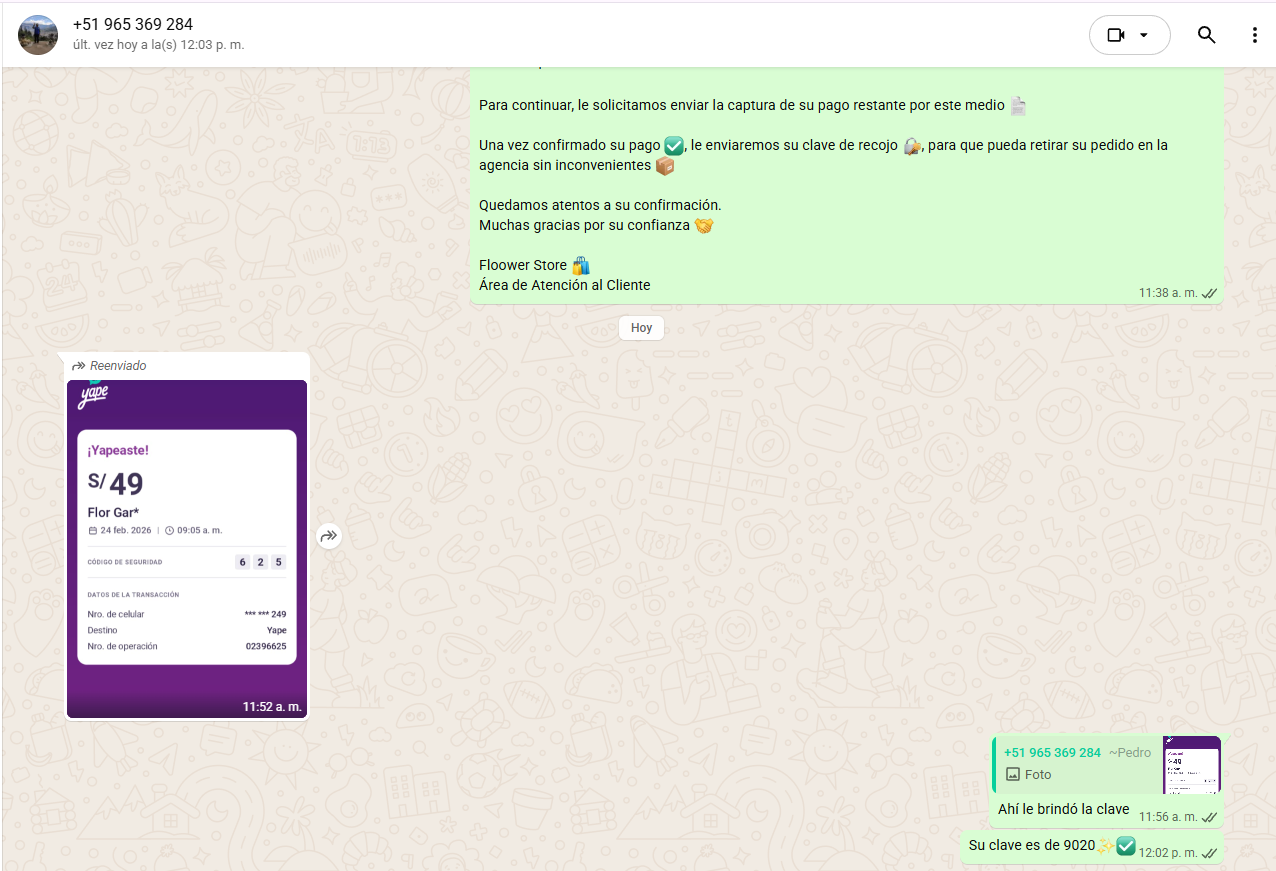1276x871 pixels.
Task: Click the "últ. vez hoy" last seen text
Action: pyautogui.click(x=158, y=45)
